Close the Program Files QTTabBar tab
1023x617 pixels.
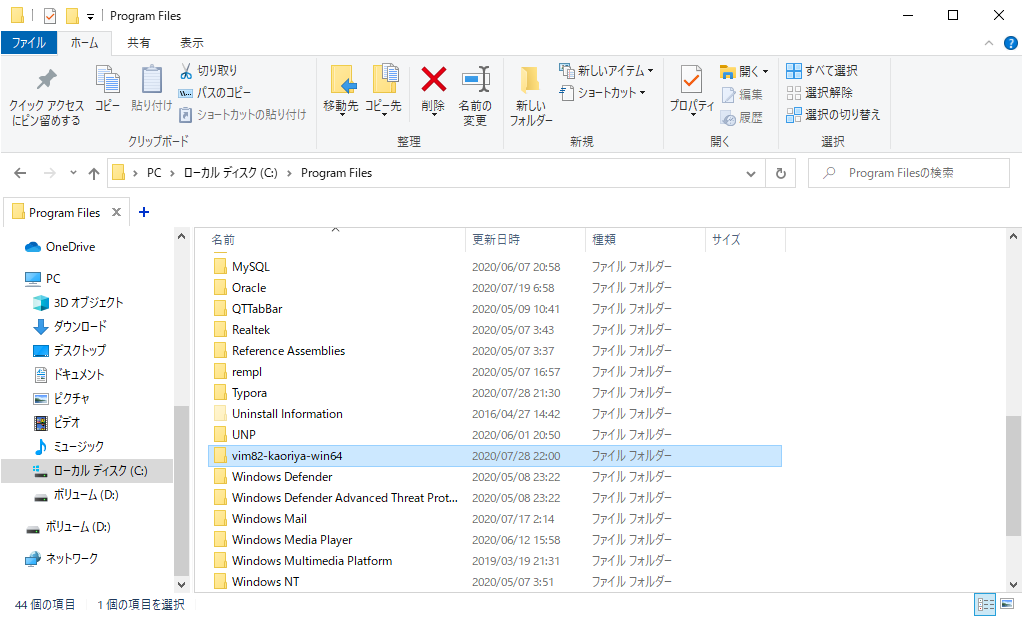coord(116,212)
